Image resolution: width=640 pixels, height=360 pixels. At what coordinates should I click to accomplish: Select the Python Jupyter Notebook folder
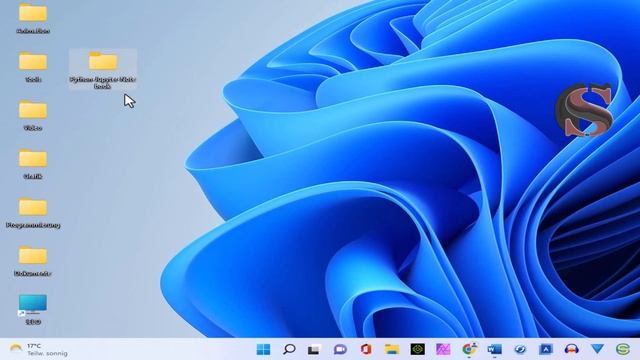pos(103,69)
